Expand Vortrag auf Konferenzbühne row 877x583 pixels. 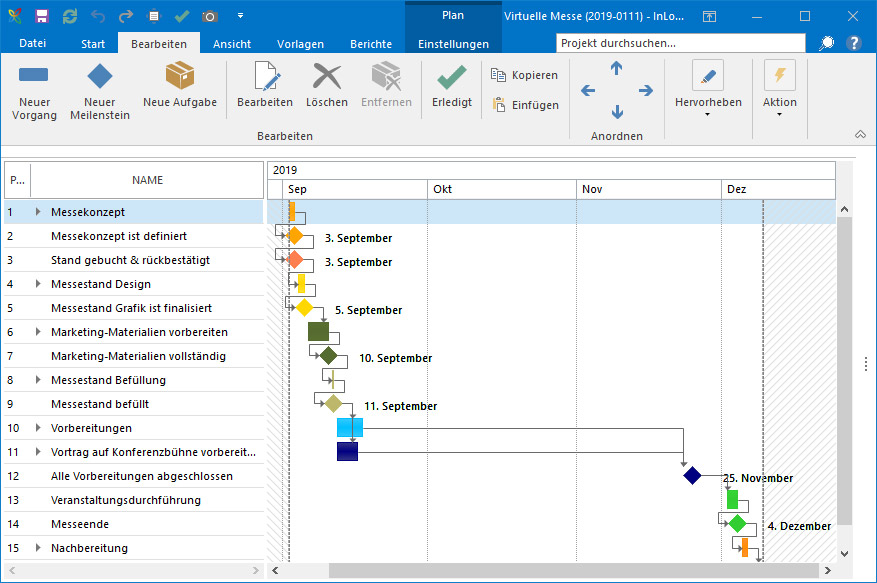point(37,452)
